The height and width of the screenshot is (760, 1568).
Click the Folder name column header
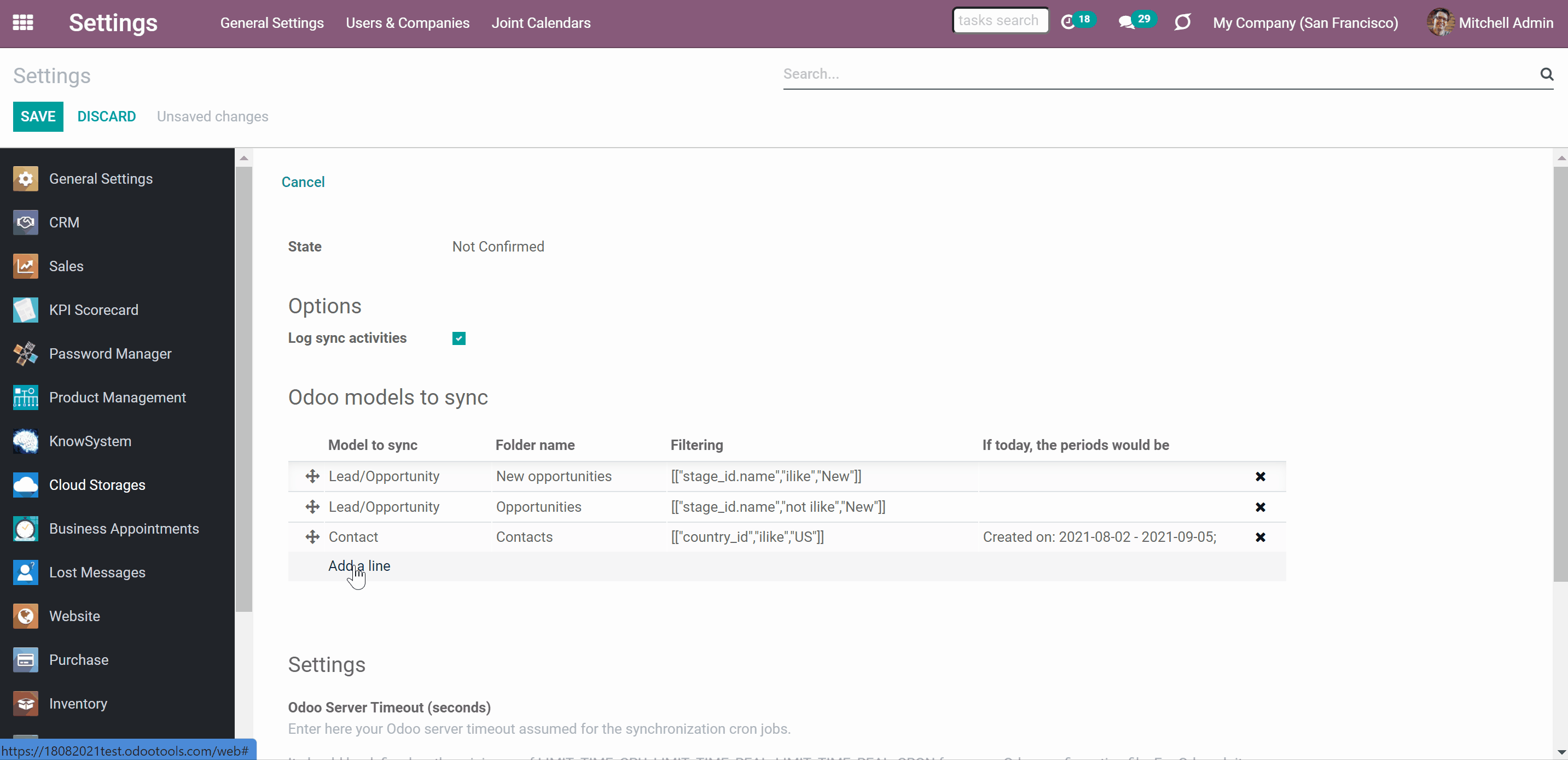click(535, 445)
